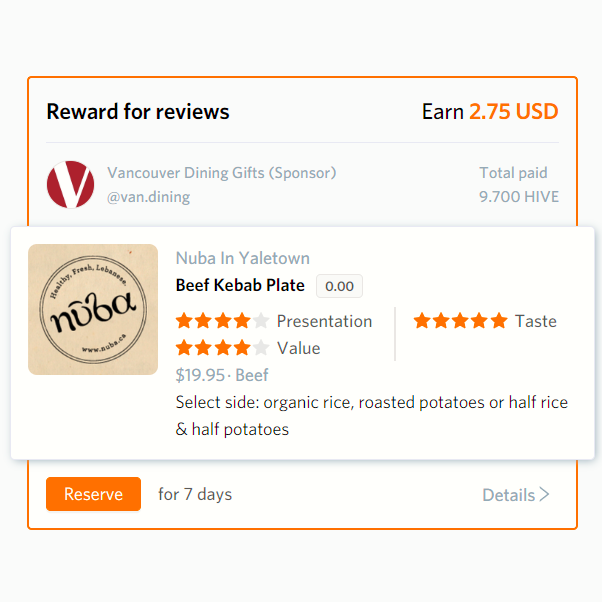Viewport: 602px width, 602px height.
Task: Click the first Value star
Action: (x=184, y=347)
